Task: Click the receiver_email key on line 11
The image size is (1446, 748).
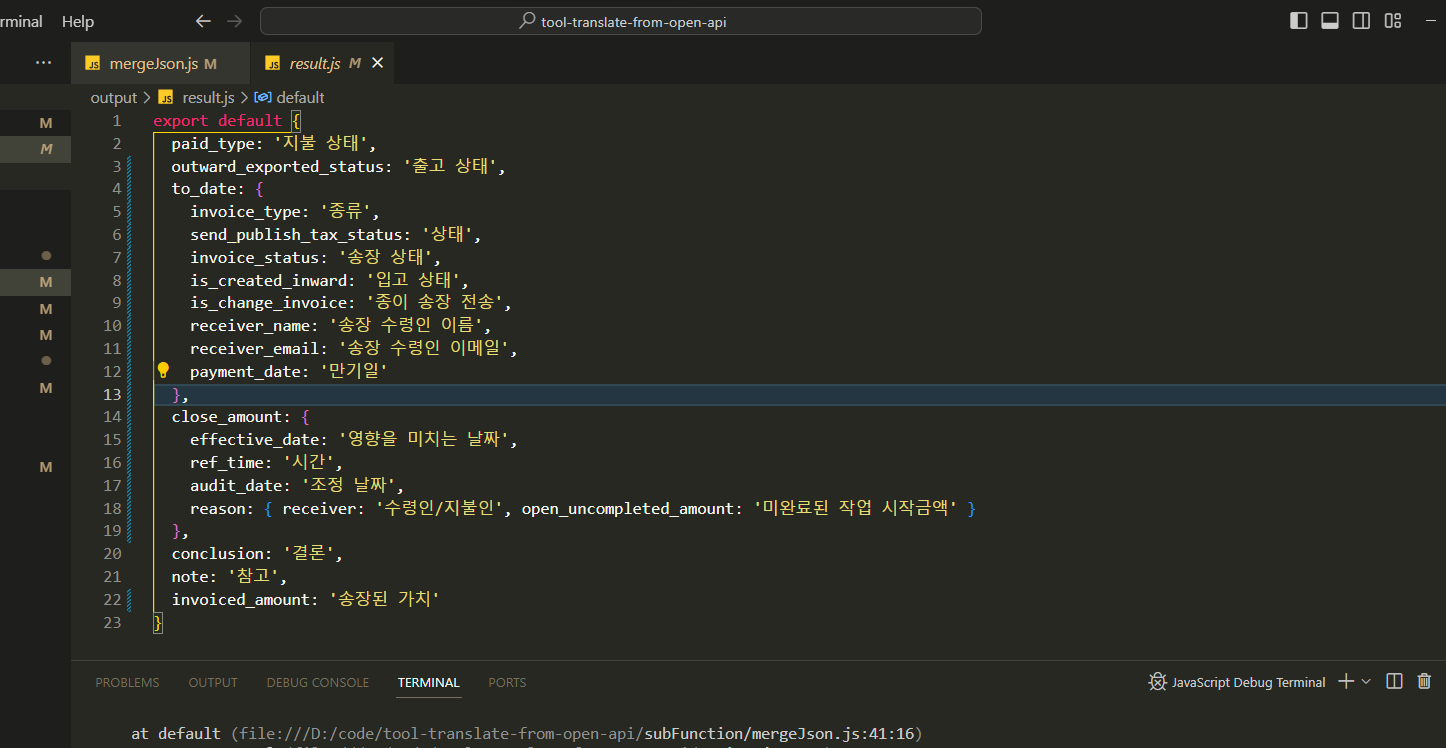Action: click(255, 348)
